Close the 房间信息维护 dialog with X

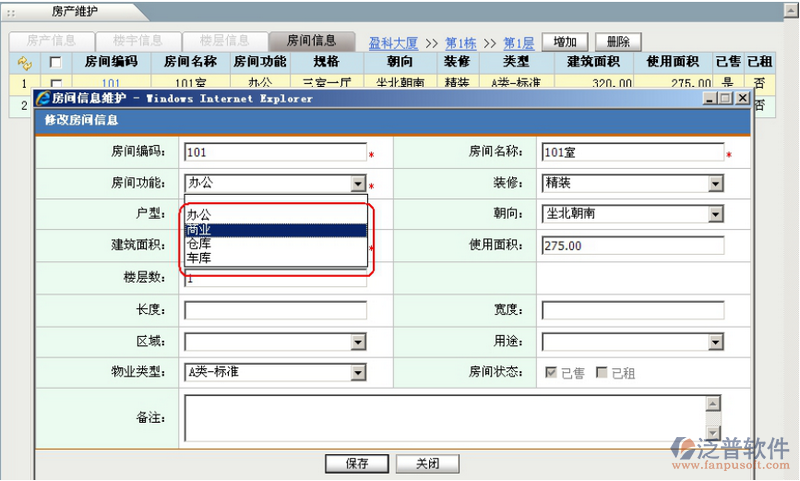tap(742, 99)
